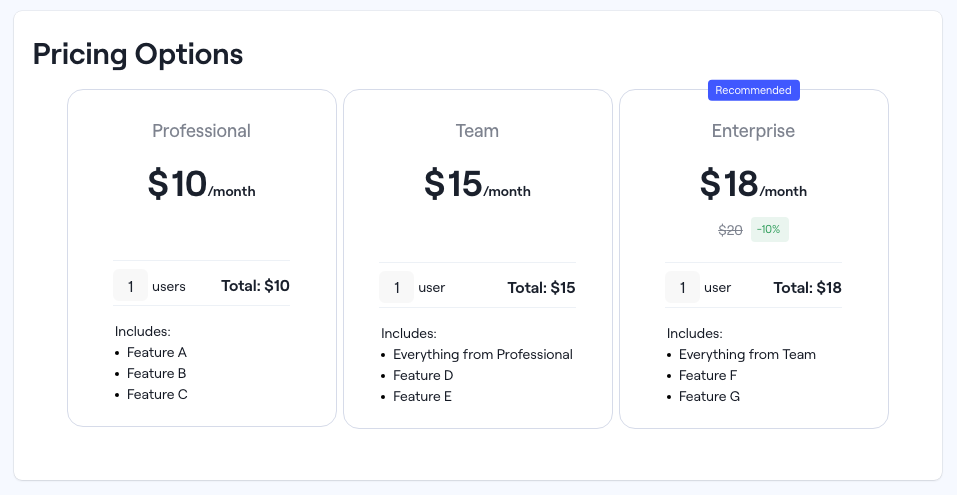Image resolution: width=957 pixels, height=495 pixels.
Task: Select the Professional plan title
Action: [202, 131]
